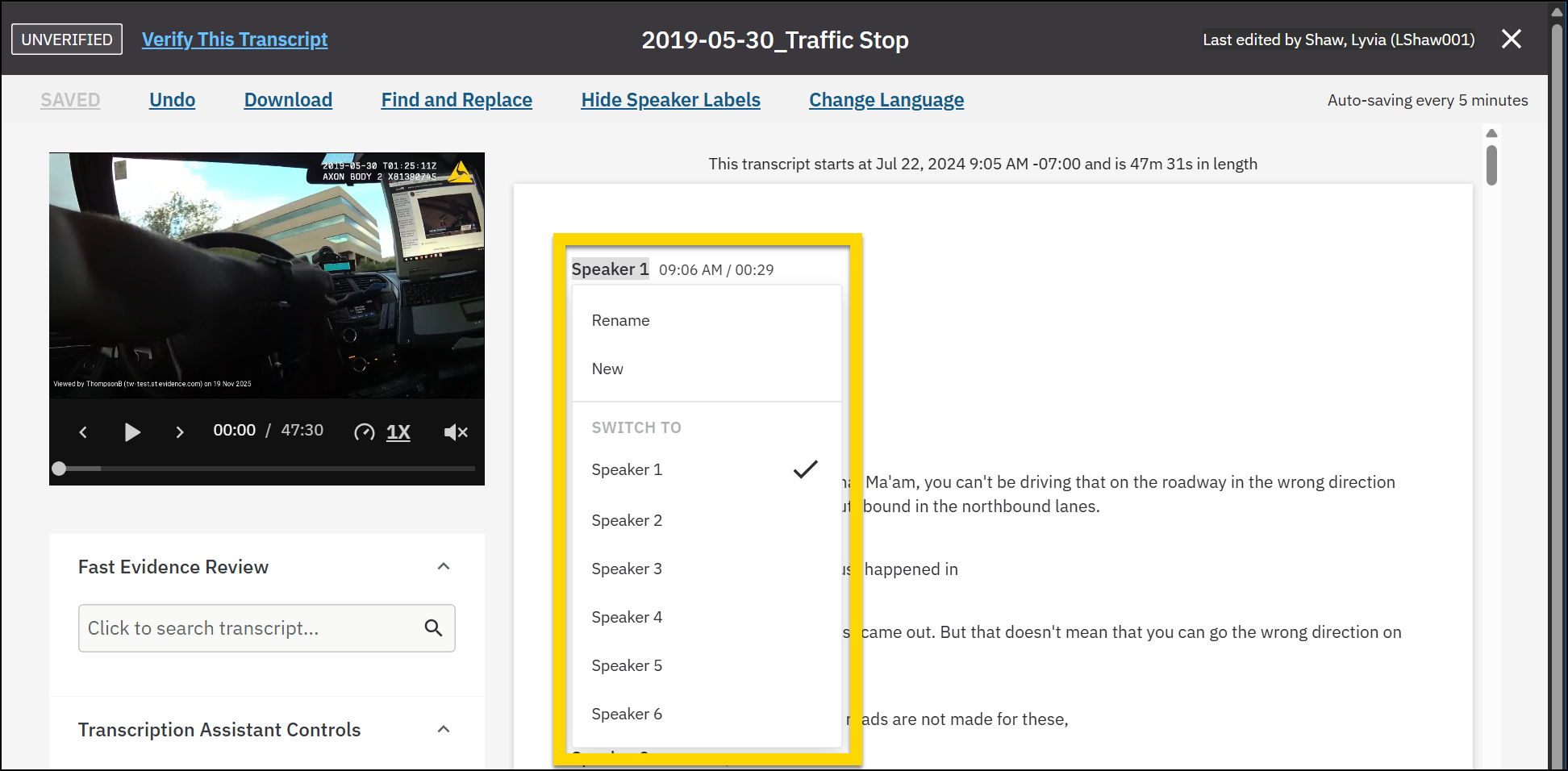This screenshot has height=771, width=1568.
Task: Open Find and Replace
Action: tap(457, 100)
